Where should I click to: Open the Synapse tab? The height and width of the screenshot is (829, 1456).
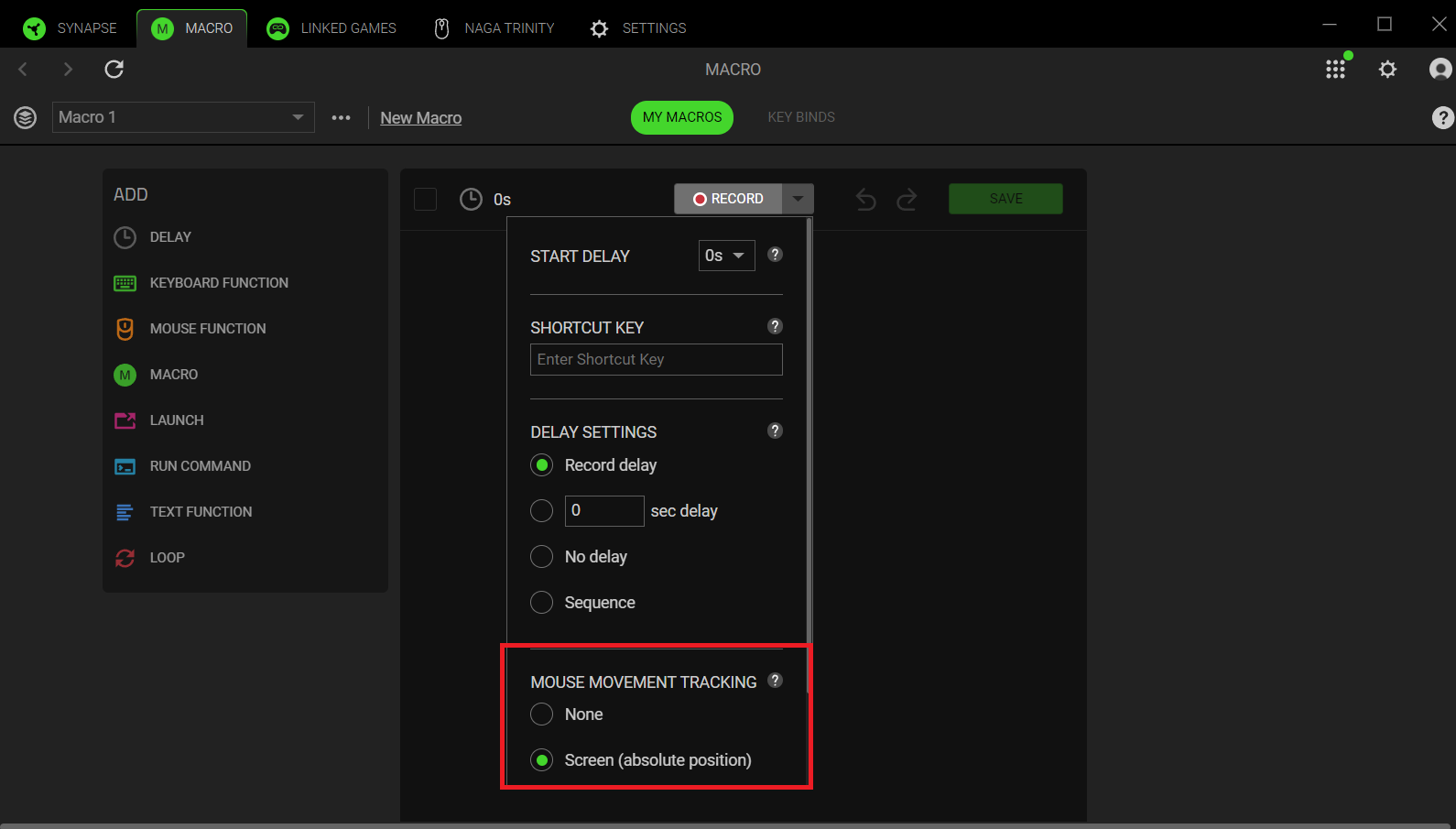[71, 28]
